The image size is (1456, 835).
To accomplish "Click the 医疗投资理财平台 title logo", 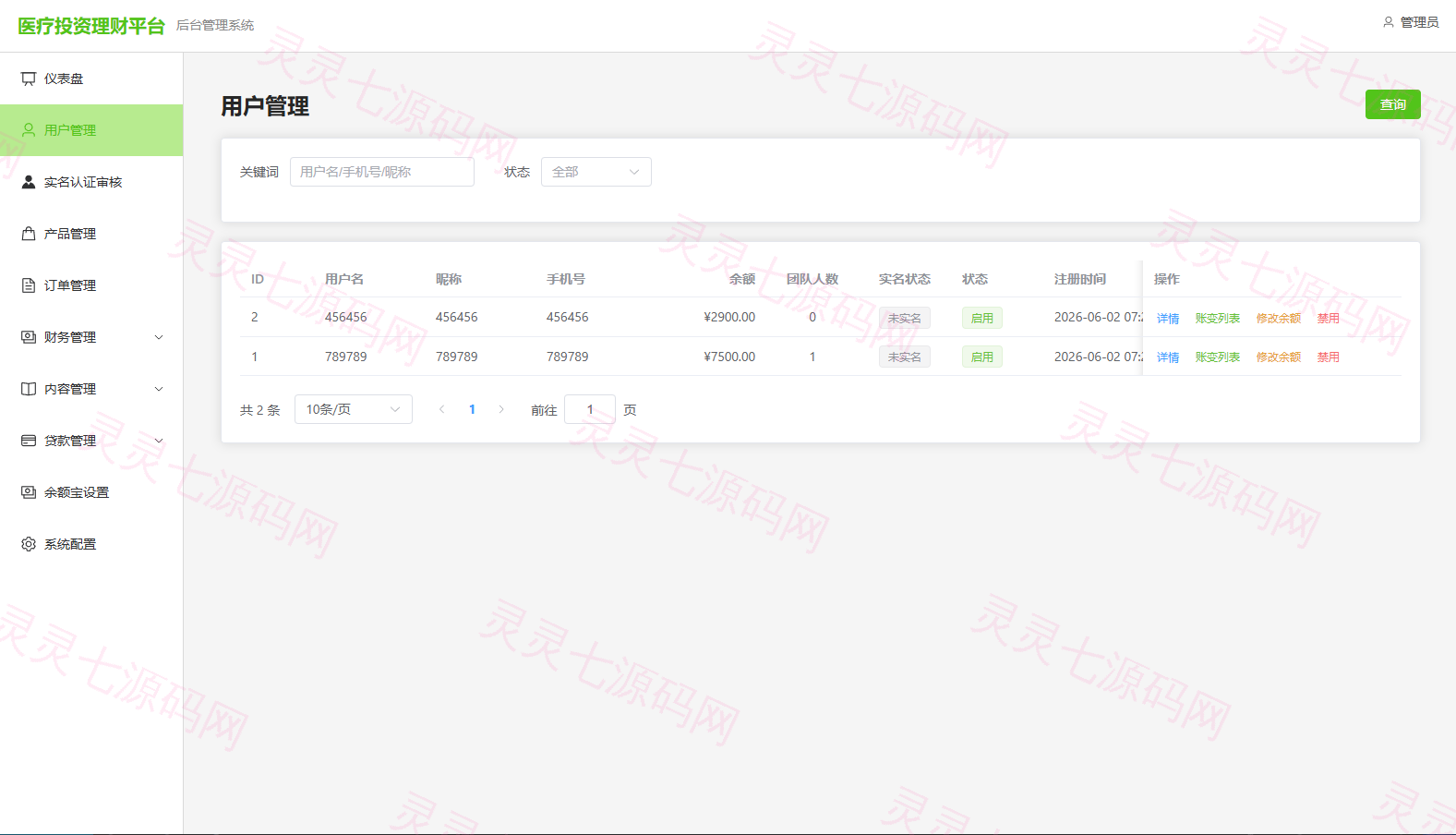I will coord(91,26).
